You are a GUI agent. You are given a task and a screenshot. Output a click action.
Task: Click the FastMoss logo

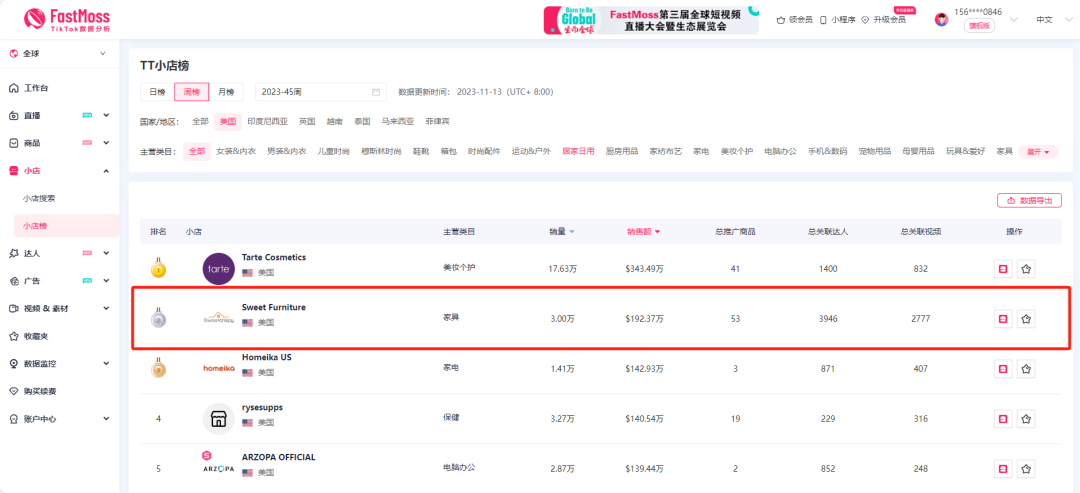[67, 19]
